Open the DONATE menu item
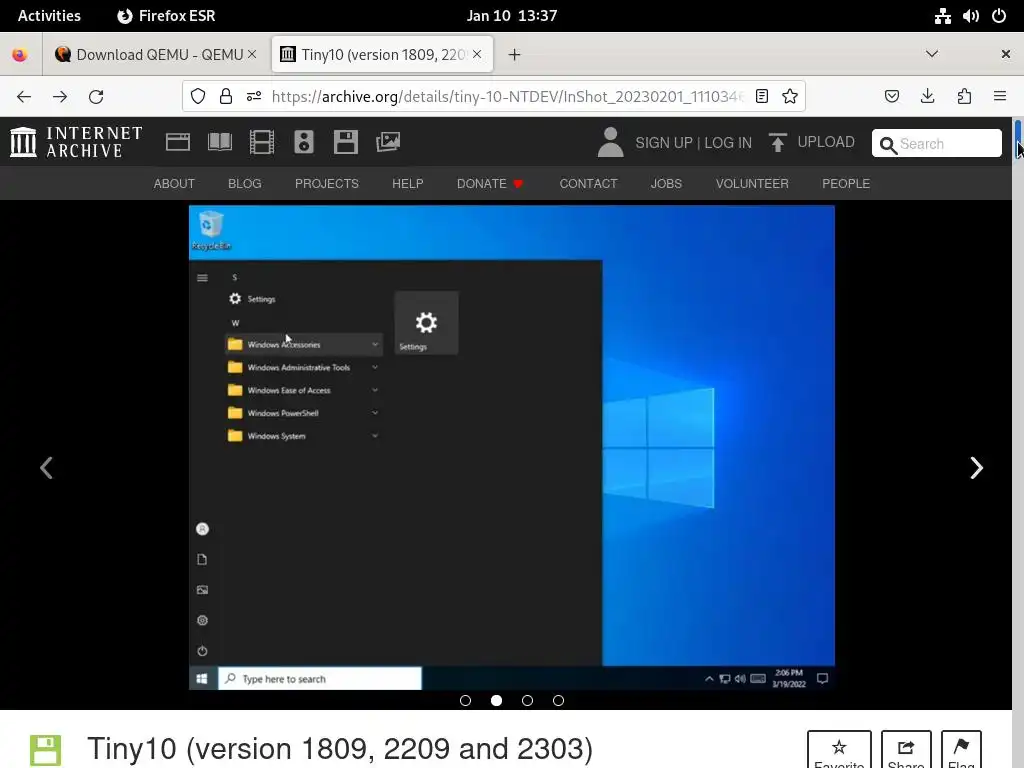1024x768 pixels. coord(490,184)
